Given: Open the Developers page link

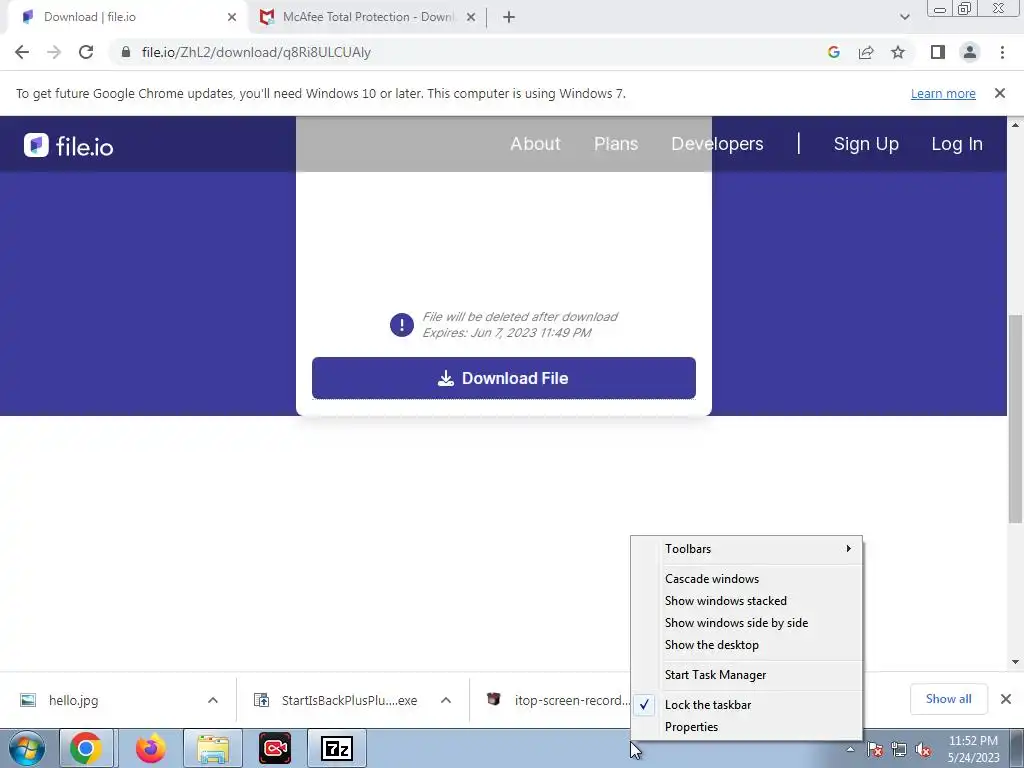Looking at the screenshot, I should [717, 144].
